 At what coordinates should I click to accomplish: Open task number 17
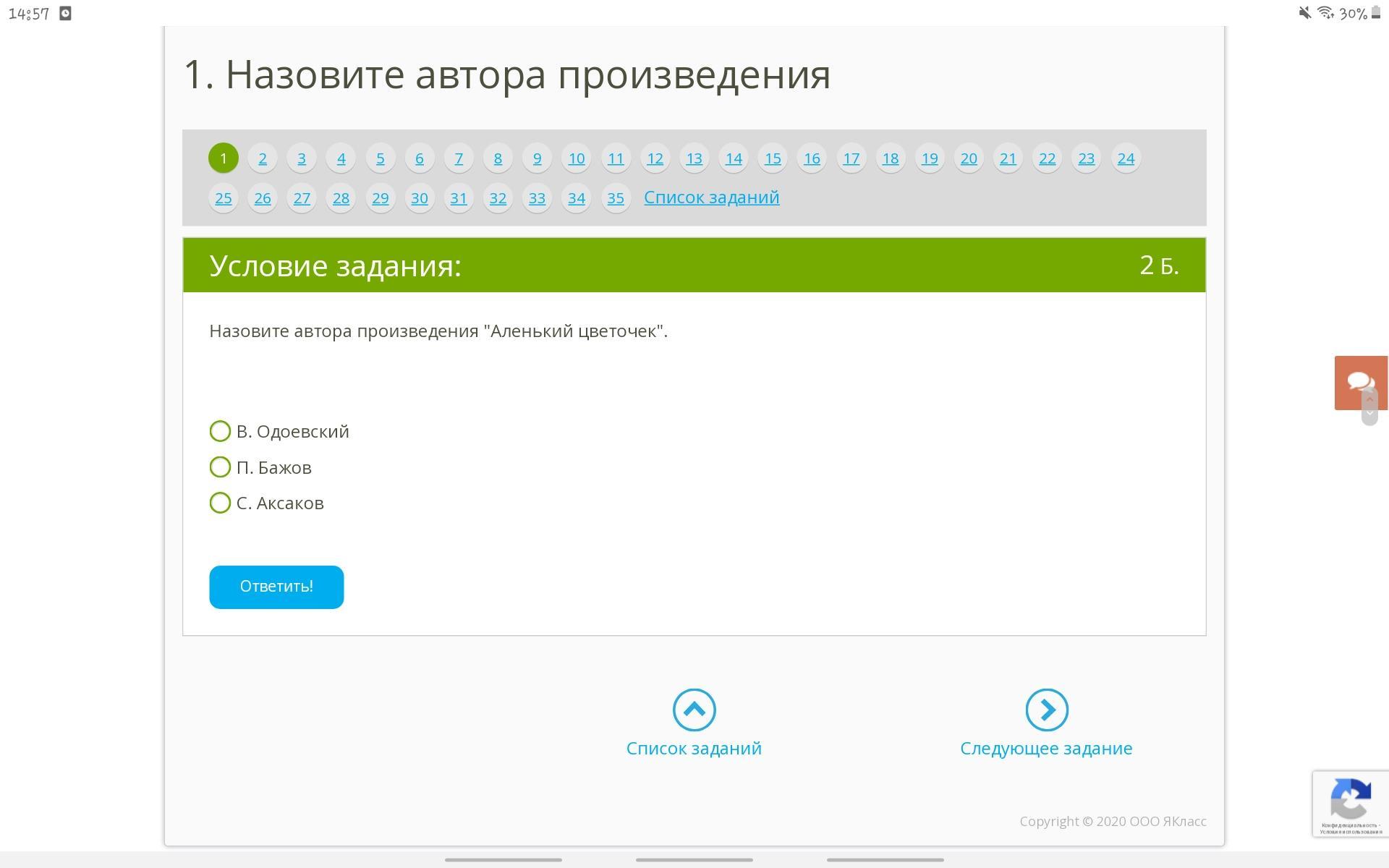851,158
